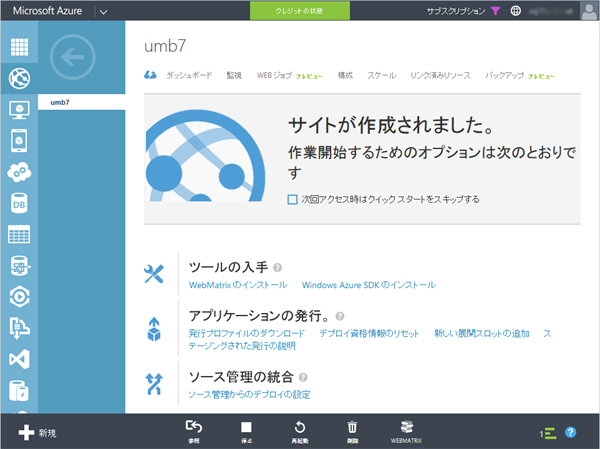Click the サブスクリプション label in header
This screenshot has height=449, width=600.
click(x=456, y=11)
